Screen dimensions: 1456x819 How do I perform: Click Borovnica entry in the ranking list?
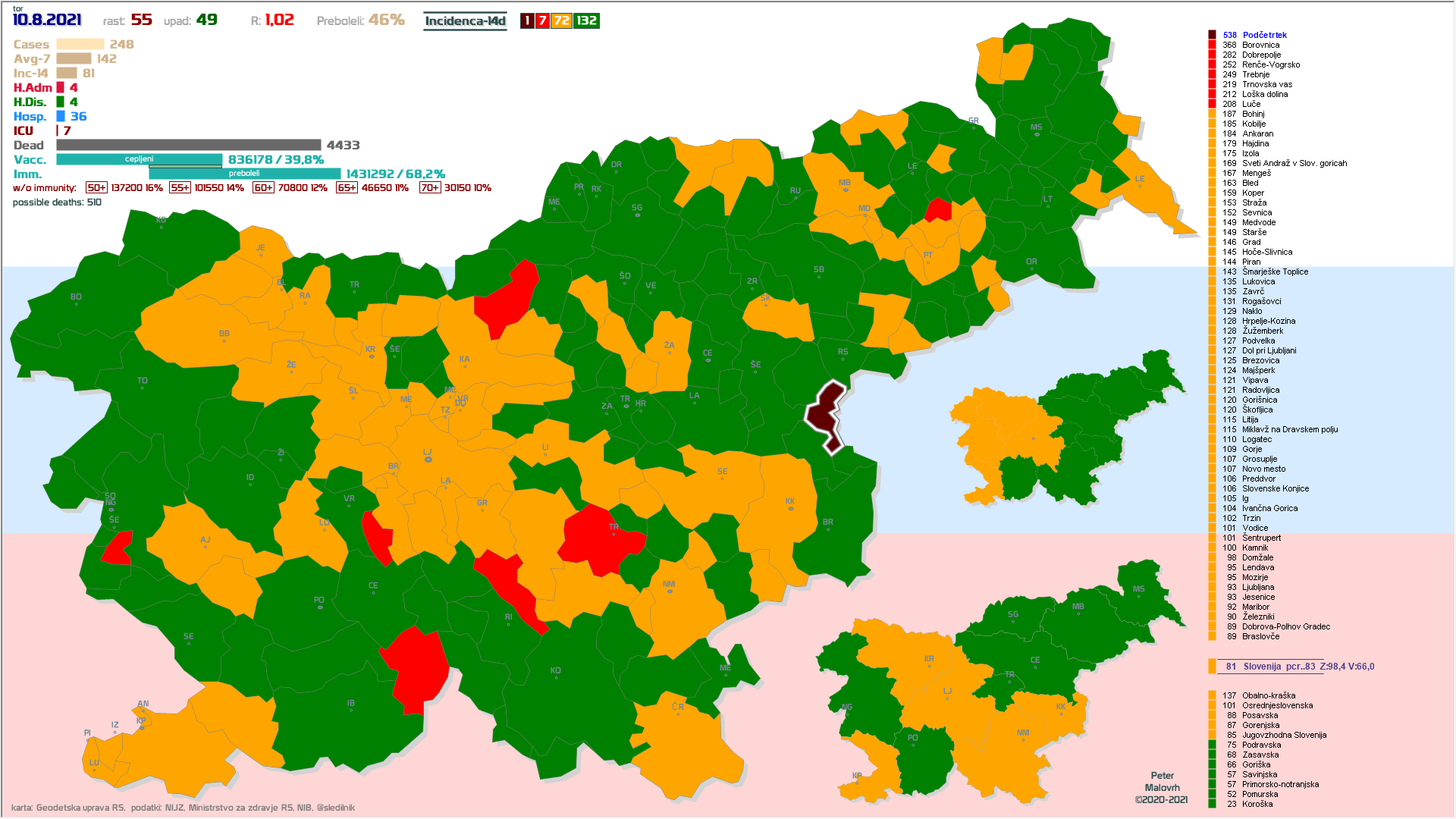click(x=1260, y=45)
